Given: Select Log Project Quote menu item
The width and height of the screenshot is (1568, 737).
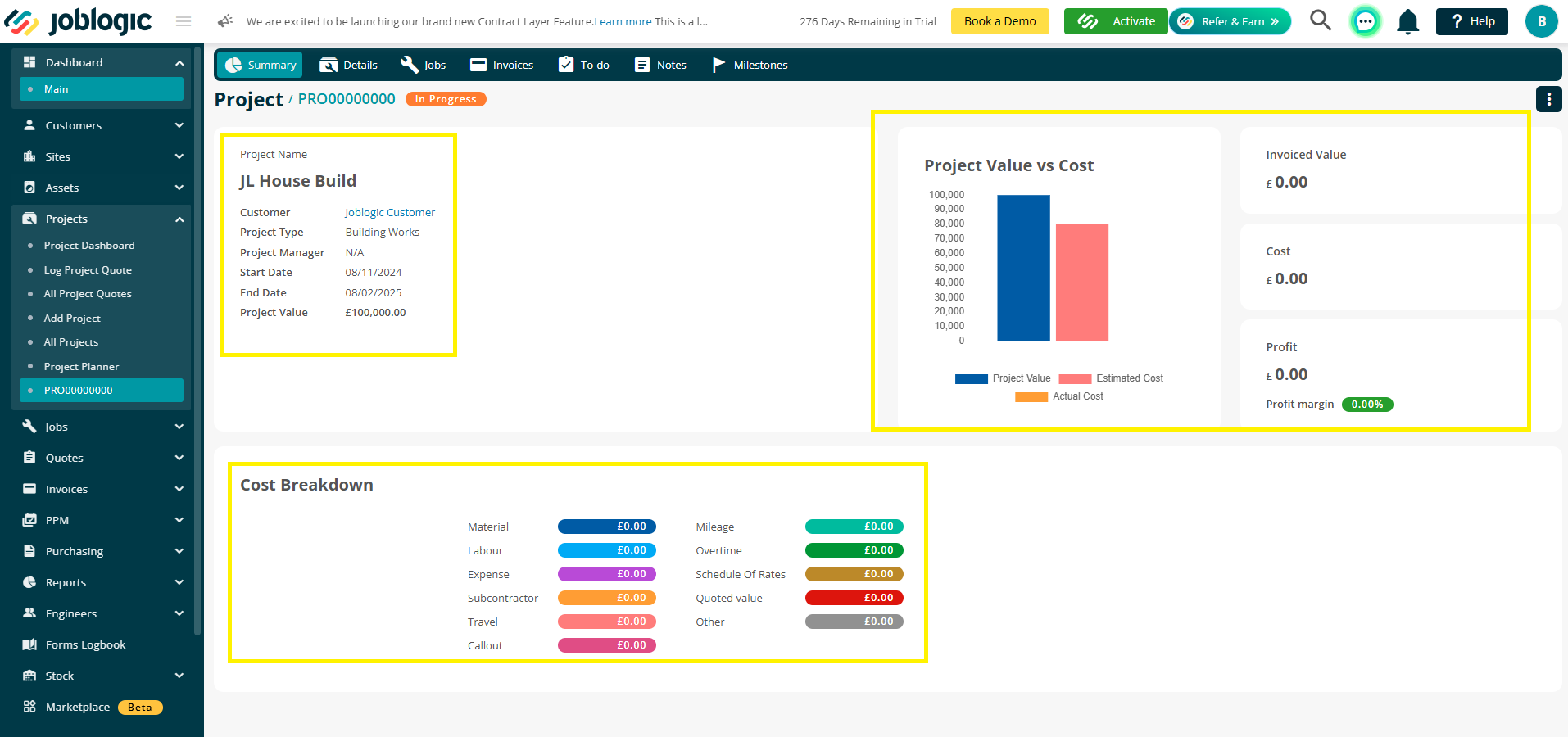Looking at the screenshot, I should tap(88, 270).
